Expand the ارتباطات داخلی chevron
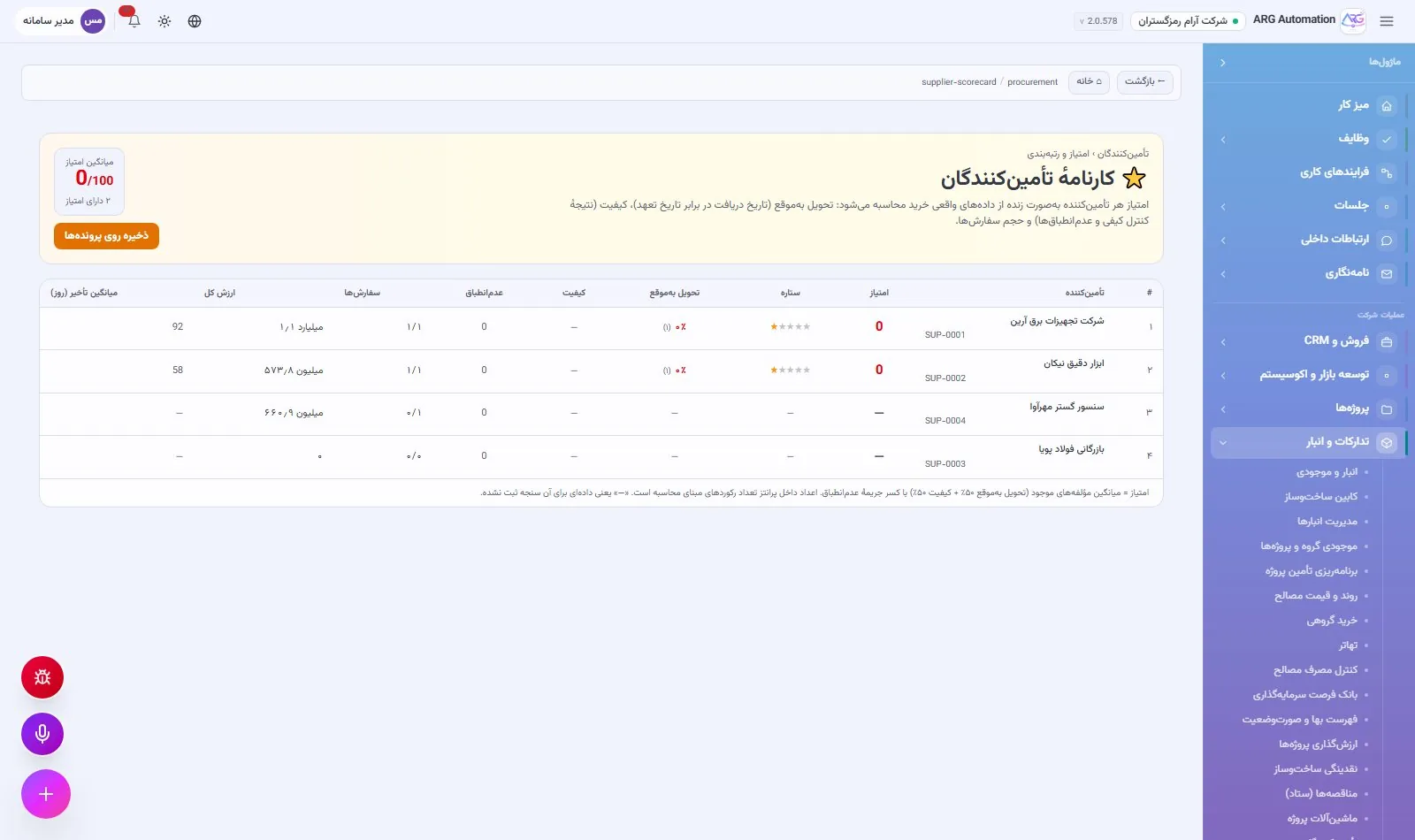Image resolution: width=1415 pixels, height=840 pixels. 1223,240
